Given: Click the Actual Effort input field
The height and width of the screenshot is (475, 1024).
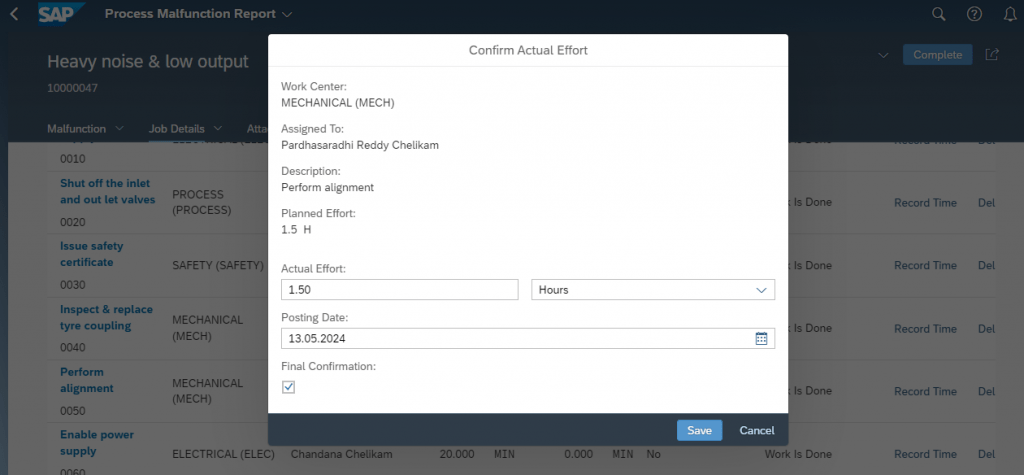Looking at the screenshot, I should [400, 289].
